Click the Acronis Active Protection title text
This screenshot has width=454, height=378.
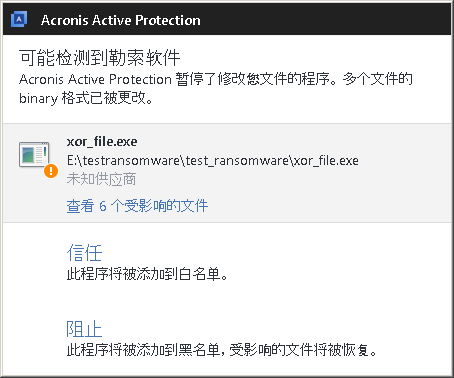121,20
